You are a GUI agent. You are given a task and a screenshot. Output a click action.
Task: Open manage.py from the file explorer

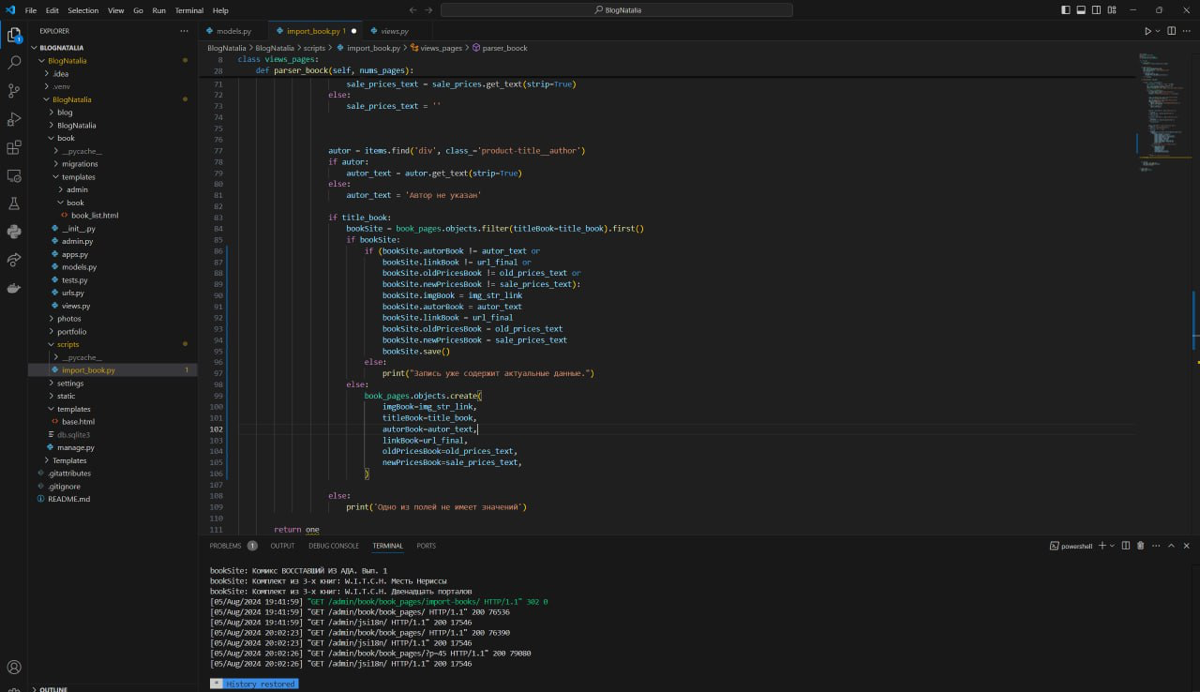click(76, 447)
